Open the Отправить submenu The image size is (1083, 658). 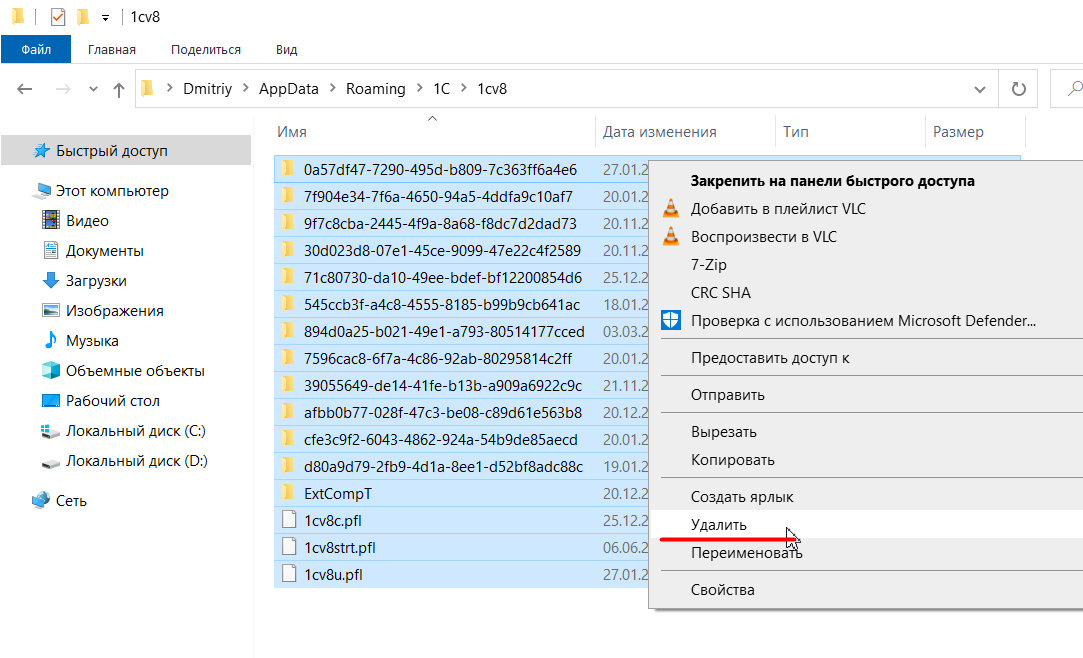(x=728, y=395)
